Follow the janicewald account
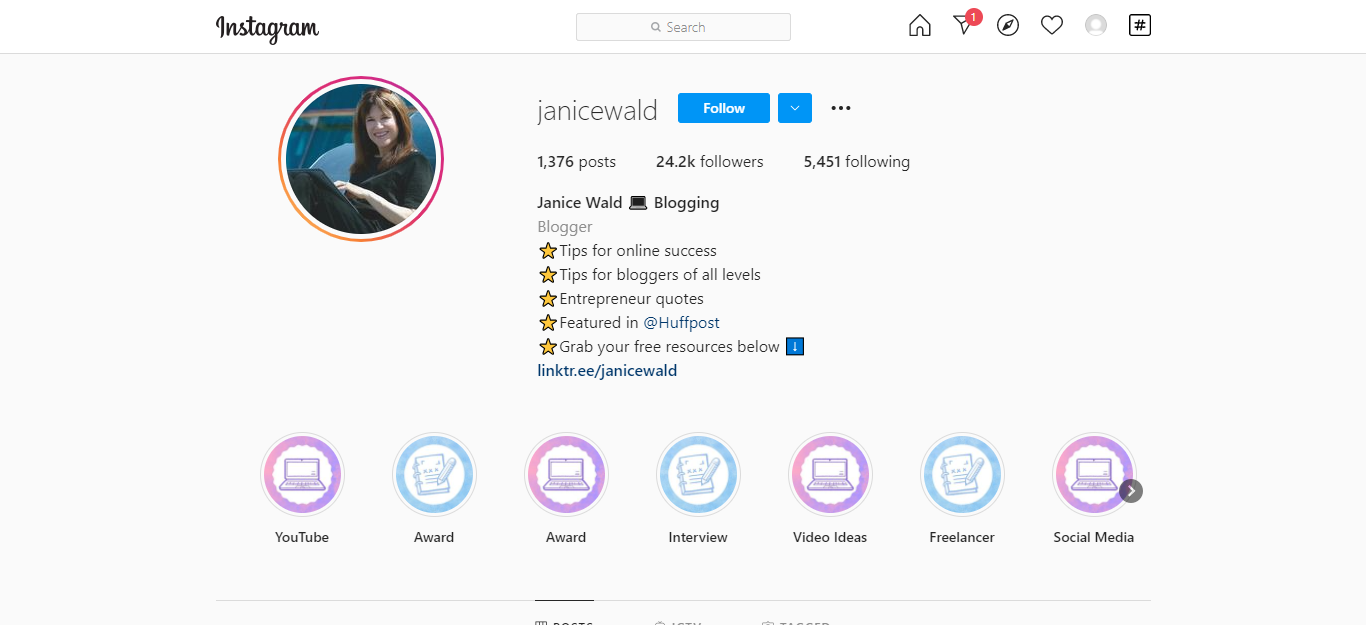The height and width of the screenshot is (625, 1366). point(723,108)
